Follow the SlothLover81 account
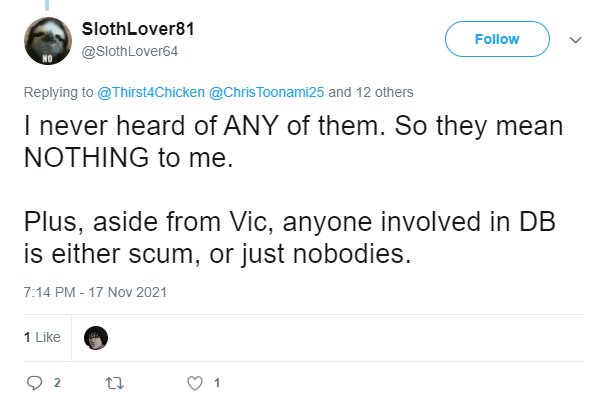609x412 pixels. (497, 39)
